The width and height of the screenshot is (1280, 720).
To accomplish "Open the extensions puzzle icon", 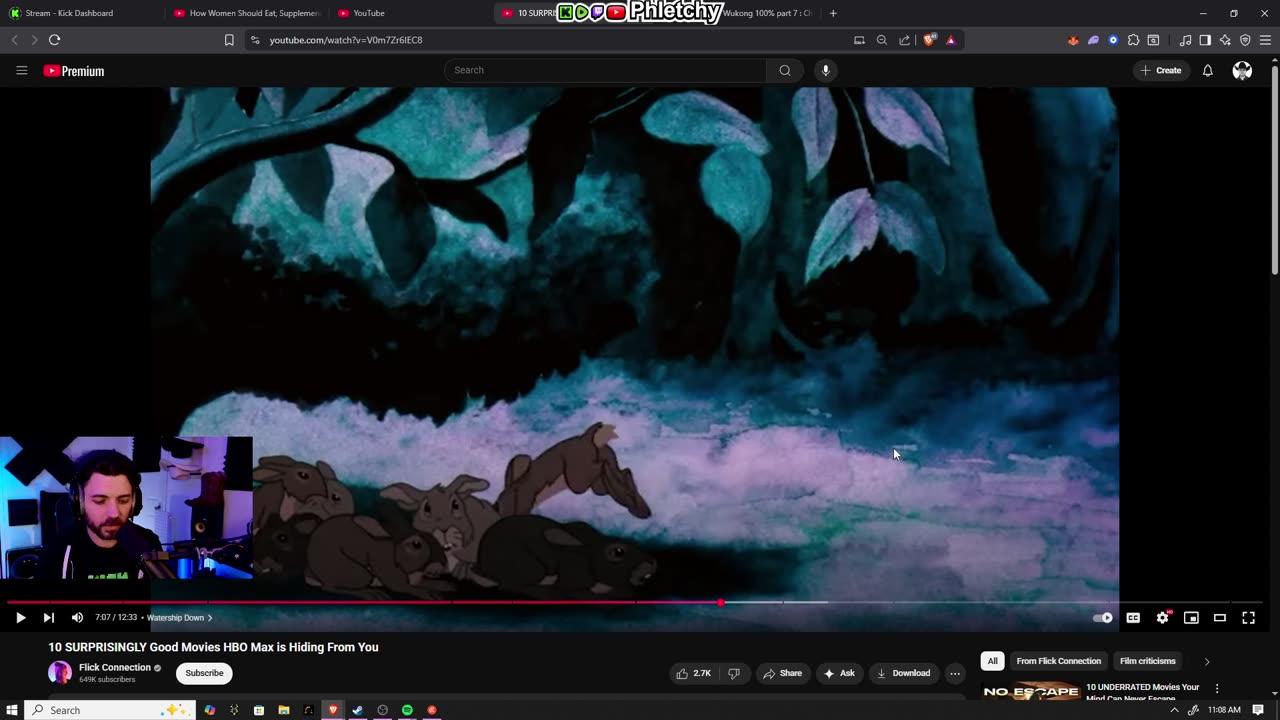I will pyautogui.click(x=1133, y=40).
